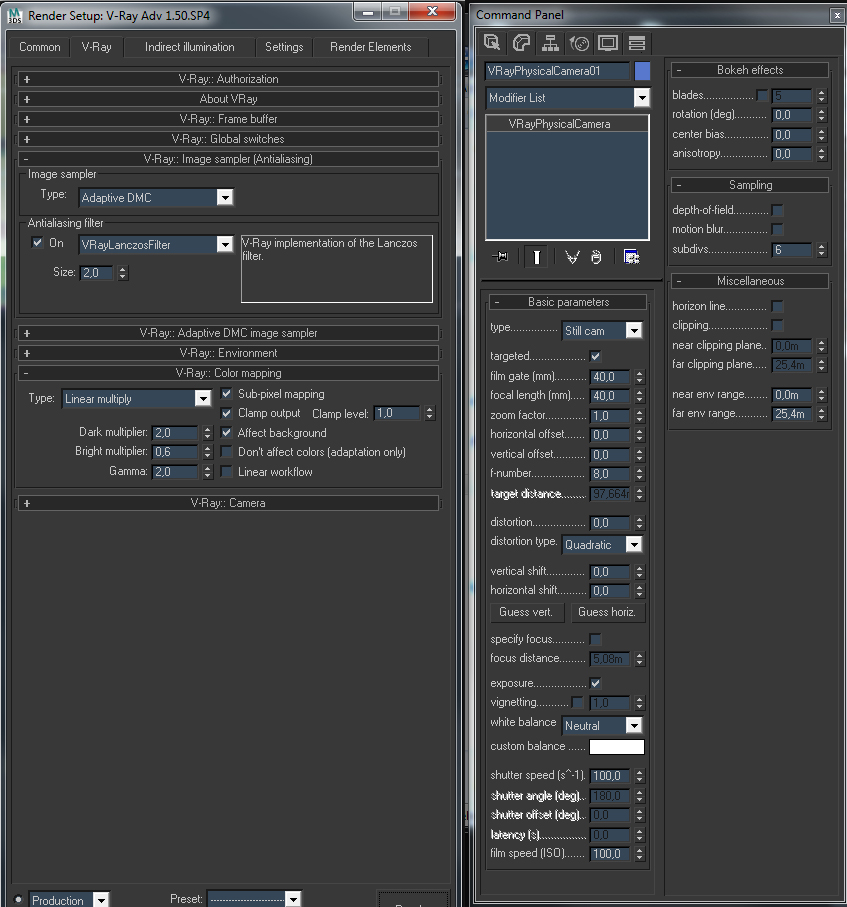Toggle Show End Result icon
The image size is (847, 907).
(536, 256)
